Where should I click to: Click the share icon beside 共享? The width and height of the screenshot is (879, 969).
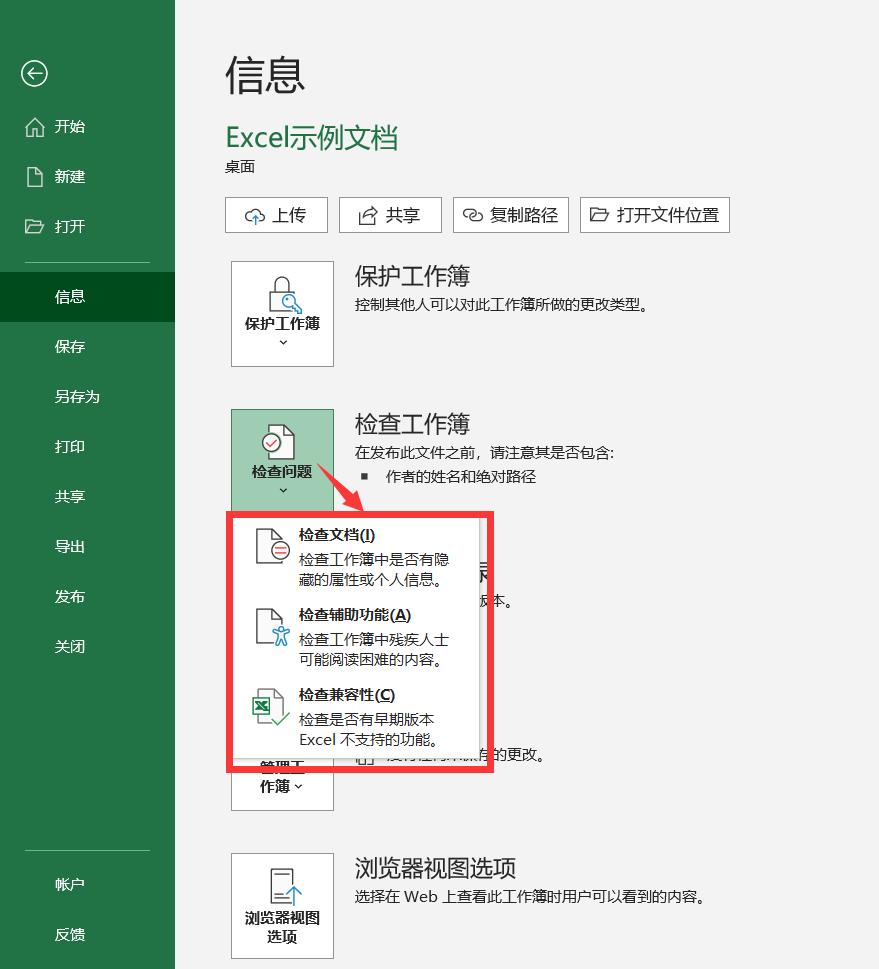(x=366, y=214)
